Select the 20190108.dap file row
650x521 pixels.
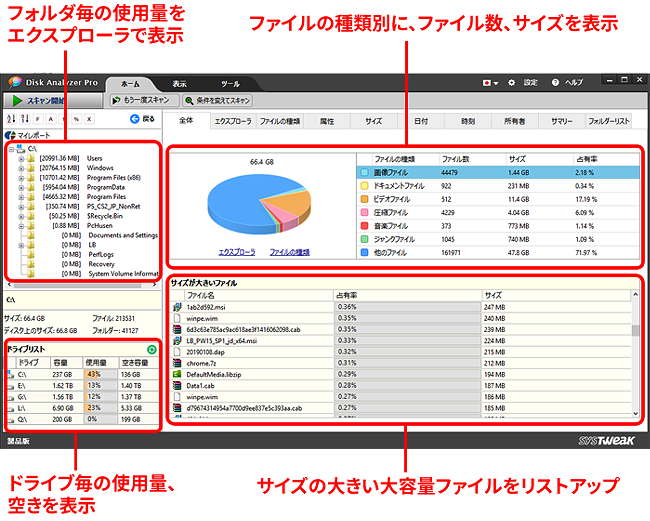401,352
